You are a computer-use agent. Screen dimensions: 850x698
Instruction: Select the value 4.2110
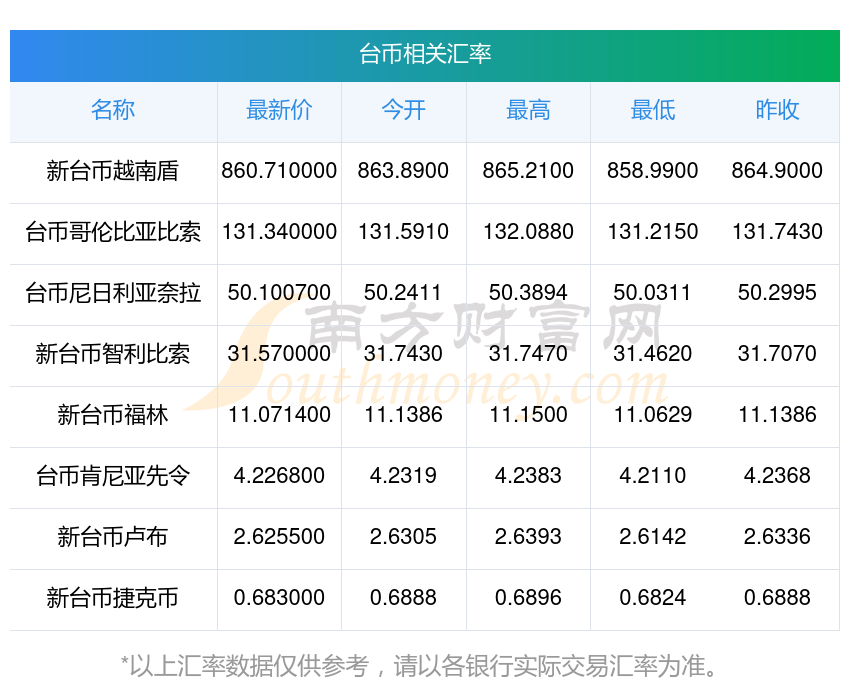point(653,476)
